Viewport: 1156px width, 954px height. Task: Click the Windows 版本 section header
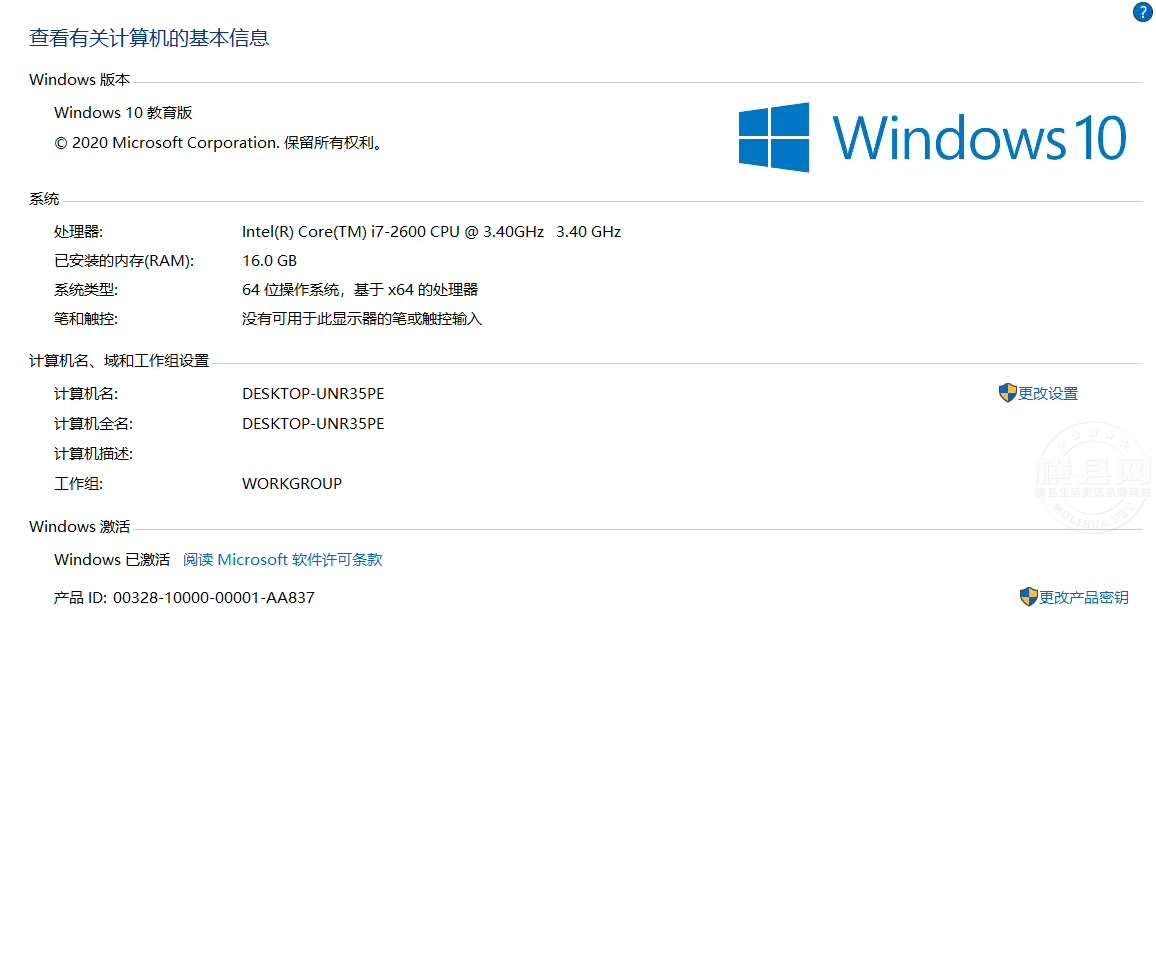(x=80, y=80)
